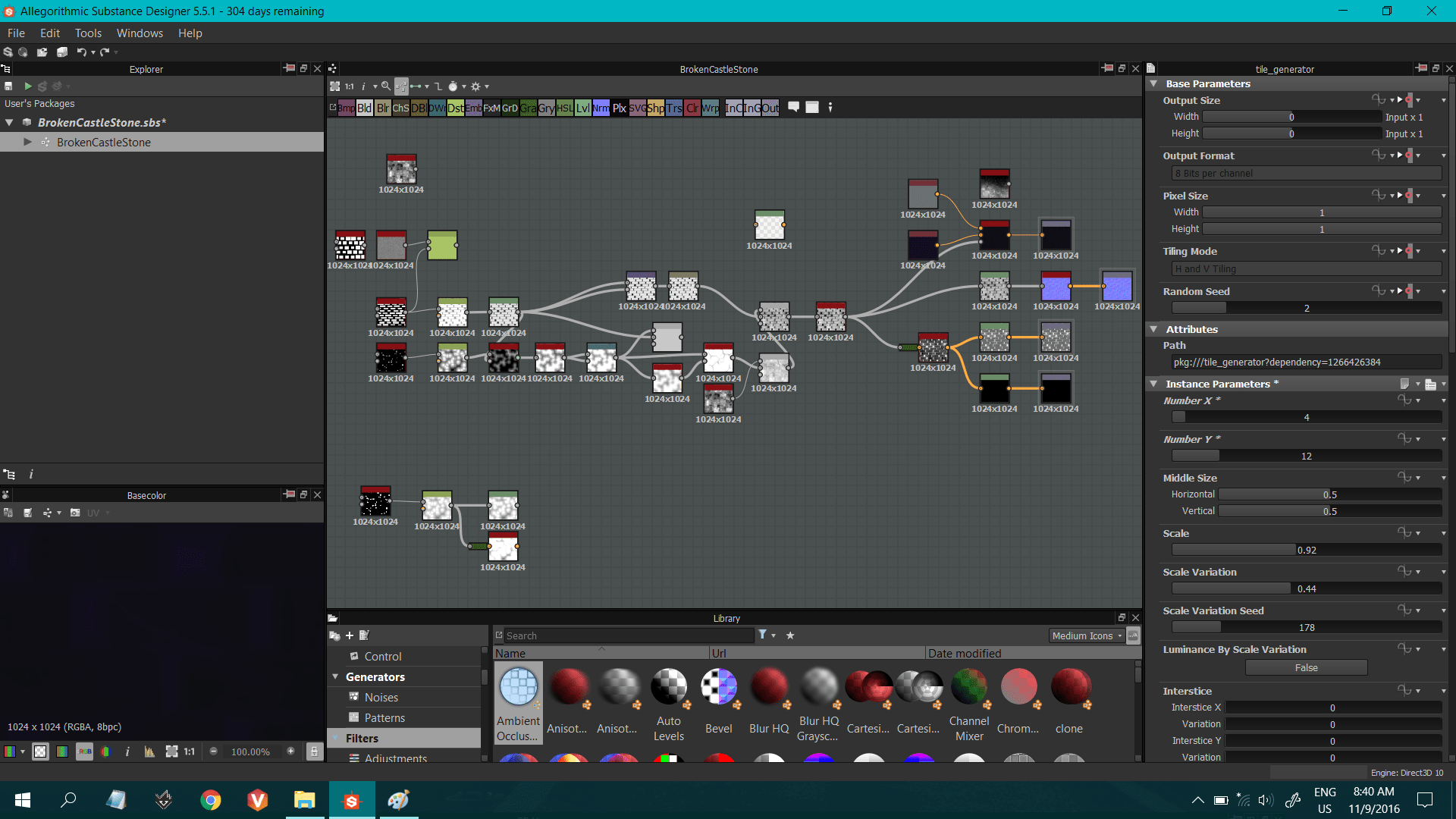This screenshot has height=819, width=1456.
Task: Click the Library search field
Action: pyautogui.click(x=629, y=635)
